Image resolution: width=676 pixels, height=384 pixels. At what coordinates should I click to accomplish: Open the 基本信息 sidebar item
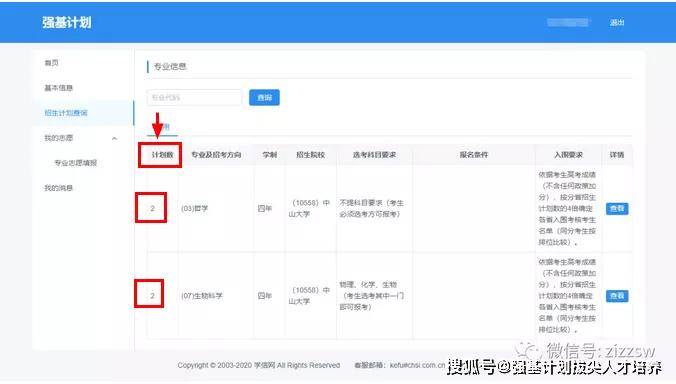click(x=59, y=88)
